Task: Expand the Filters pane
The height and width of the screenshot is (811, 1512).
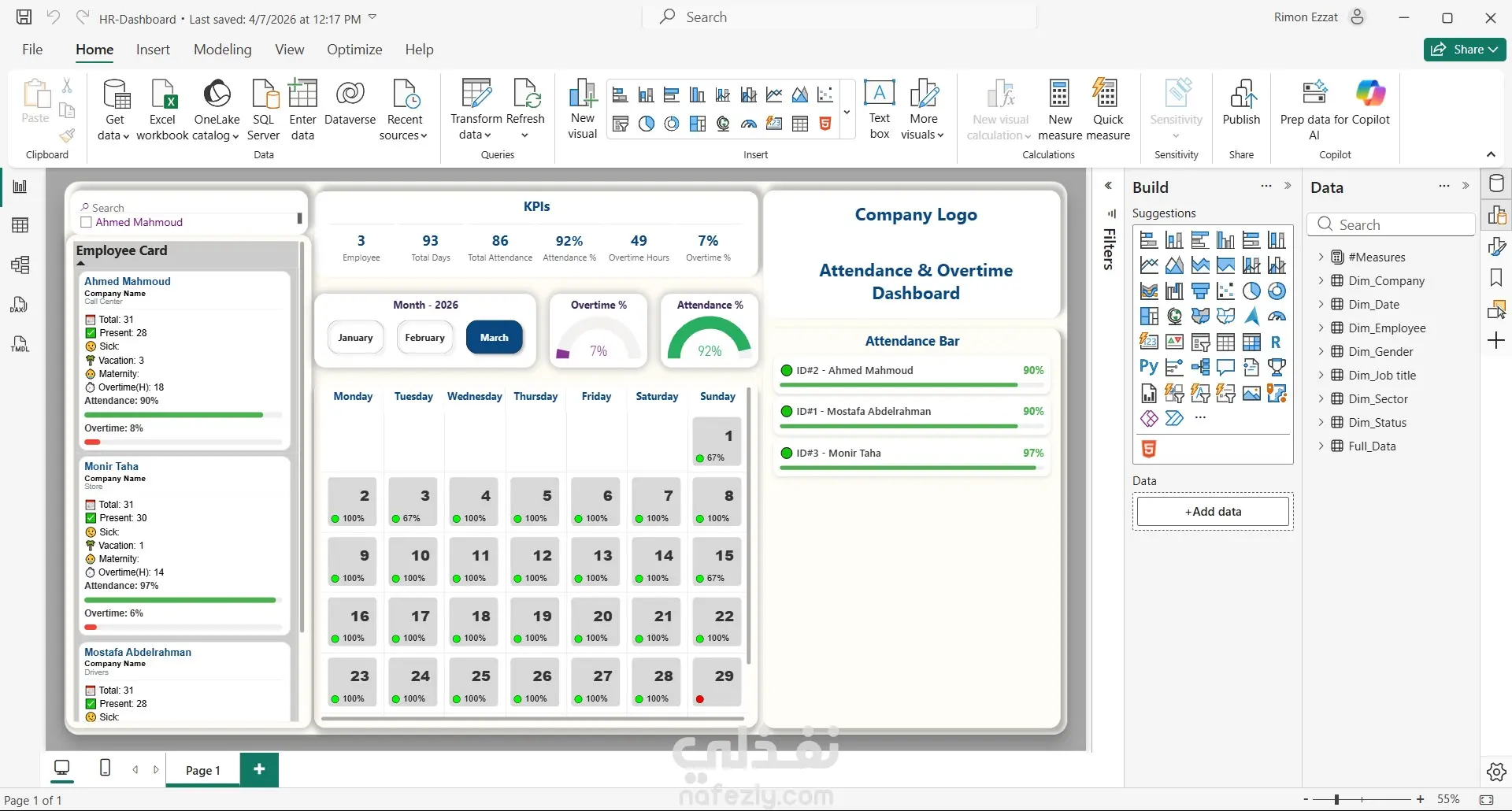Action: (1108, 186)
